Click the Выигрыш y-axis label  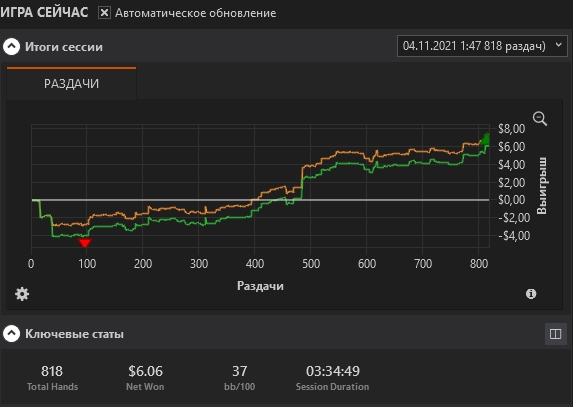tap(542, 186)
